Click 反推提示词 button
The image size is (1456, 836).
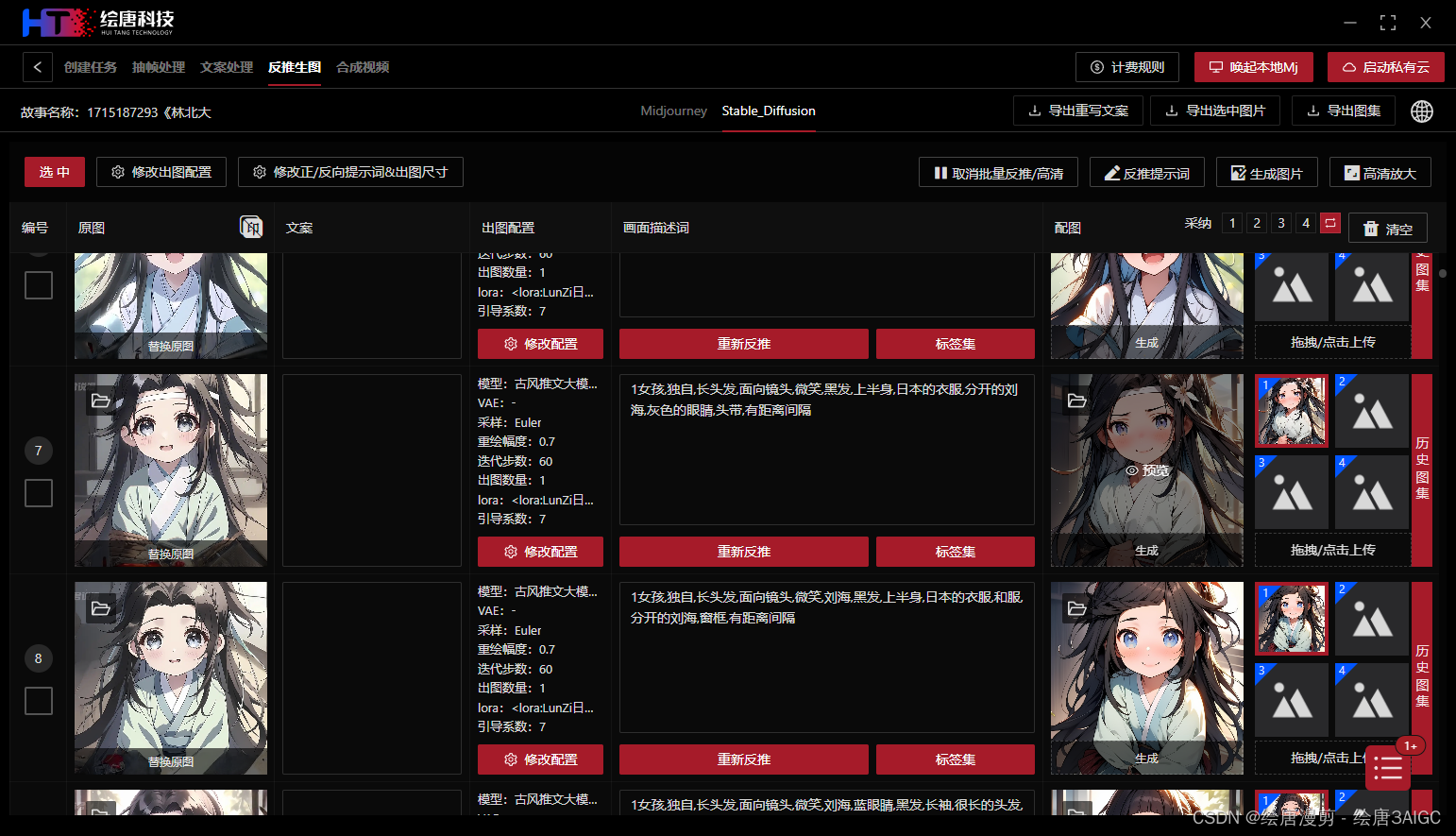tap(1147, 173)
